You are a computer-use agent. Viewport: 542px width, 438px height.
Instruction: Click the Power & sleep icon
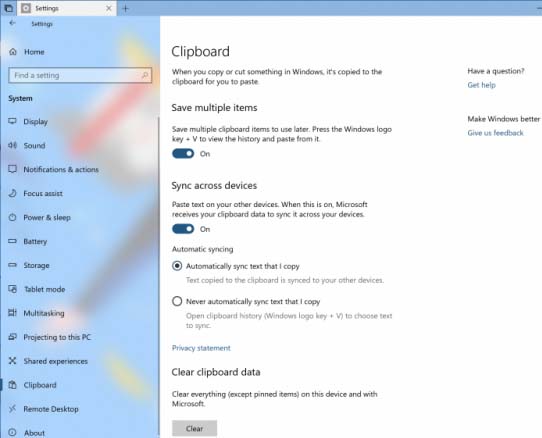pos(12,217)
